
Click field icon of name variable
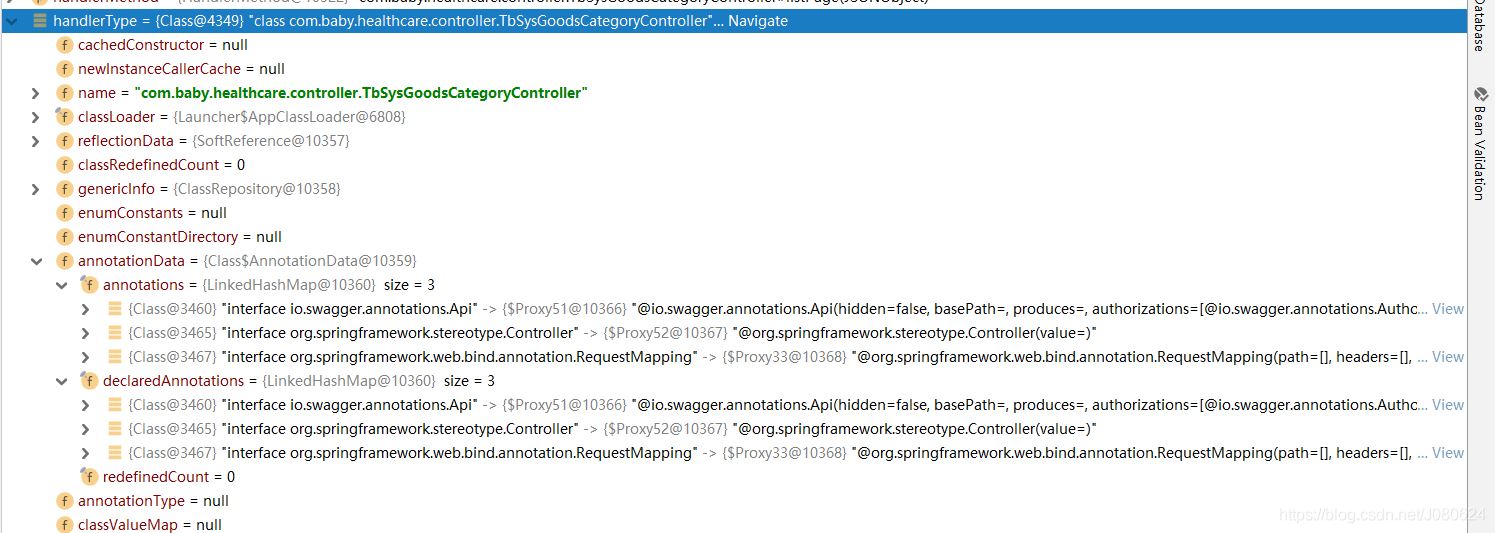[65, 93]
